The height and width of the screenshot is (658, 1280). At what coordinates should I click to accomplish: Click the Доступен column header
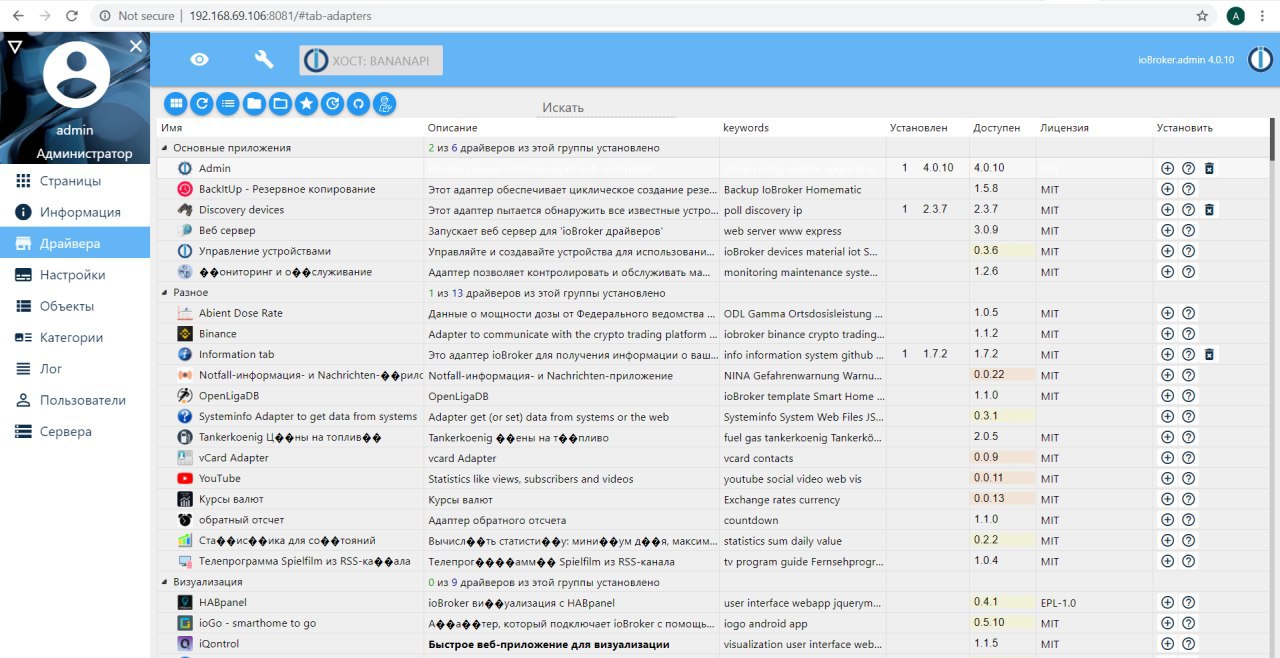[x=997, y=128]
